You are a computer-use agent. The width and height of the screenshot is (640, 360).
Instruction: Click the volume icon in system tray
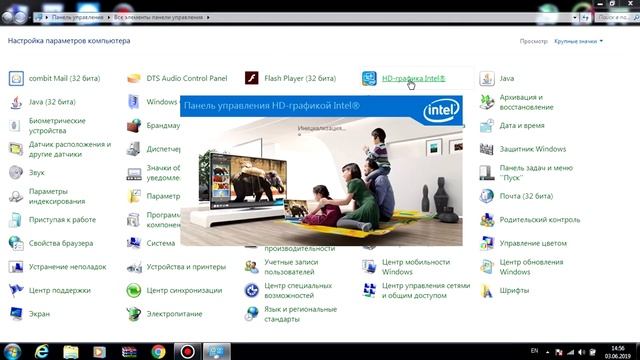582,352
